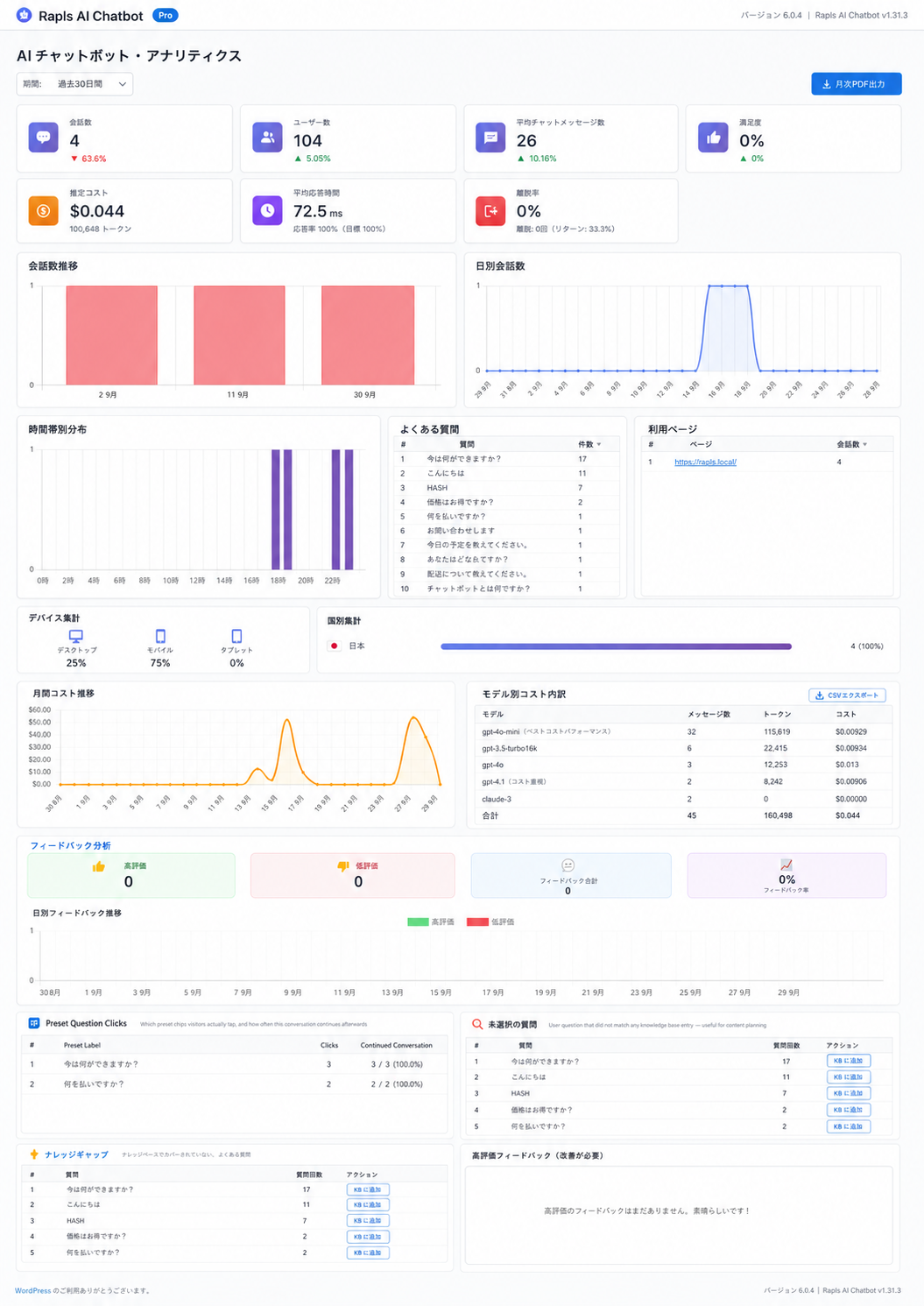Add HASH to KB in 未選択の質問

pyautogui.click(x=848, y=1093)
